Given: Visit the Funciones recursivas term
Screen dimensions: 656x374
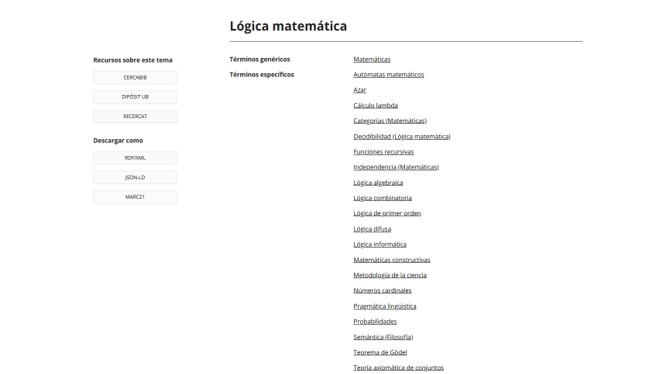Looking at the screenshot, I should tap(383, 152).
